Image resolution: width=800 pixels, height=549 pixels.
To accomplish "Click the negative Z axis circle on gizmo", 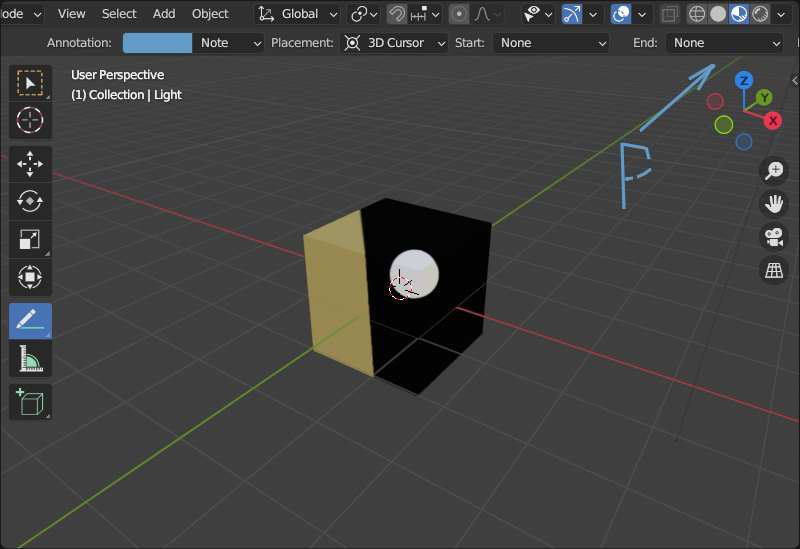I will (744, 141).
